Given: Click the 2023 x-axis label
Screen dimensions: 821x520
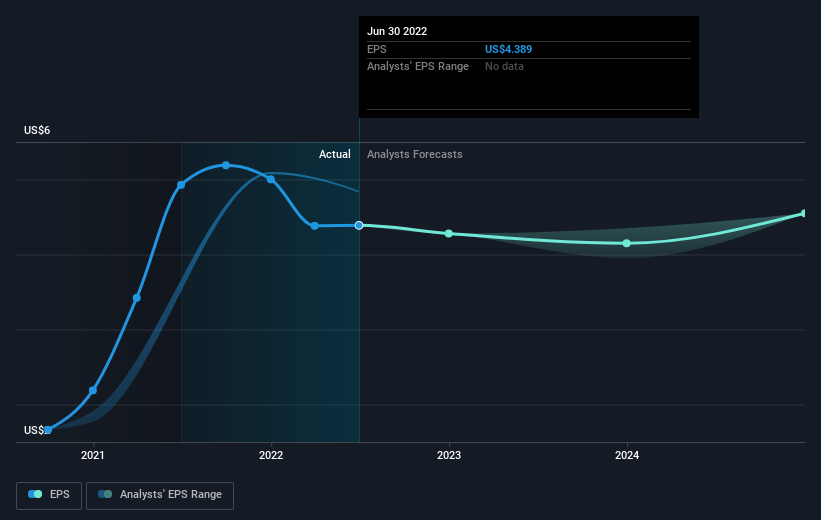Looking at the screenshot, I should 449,455.
